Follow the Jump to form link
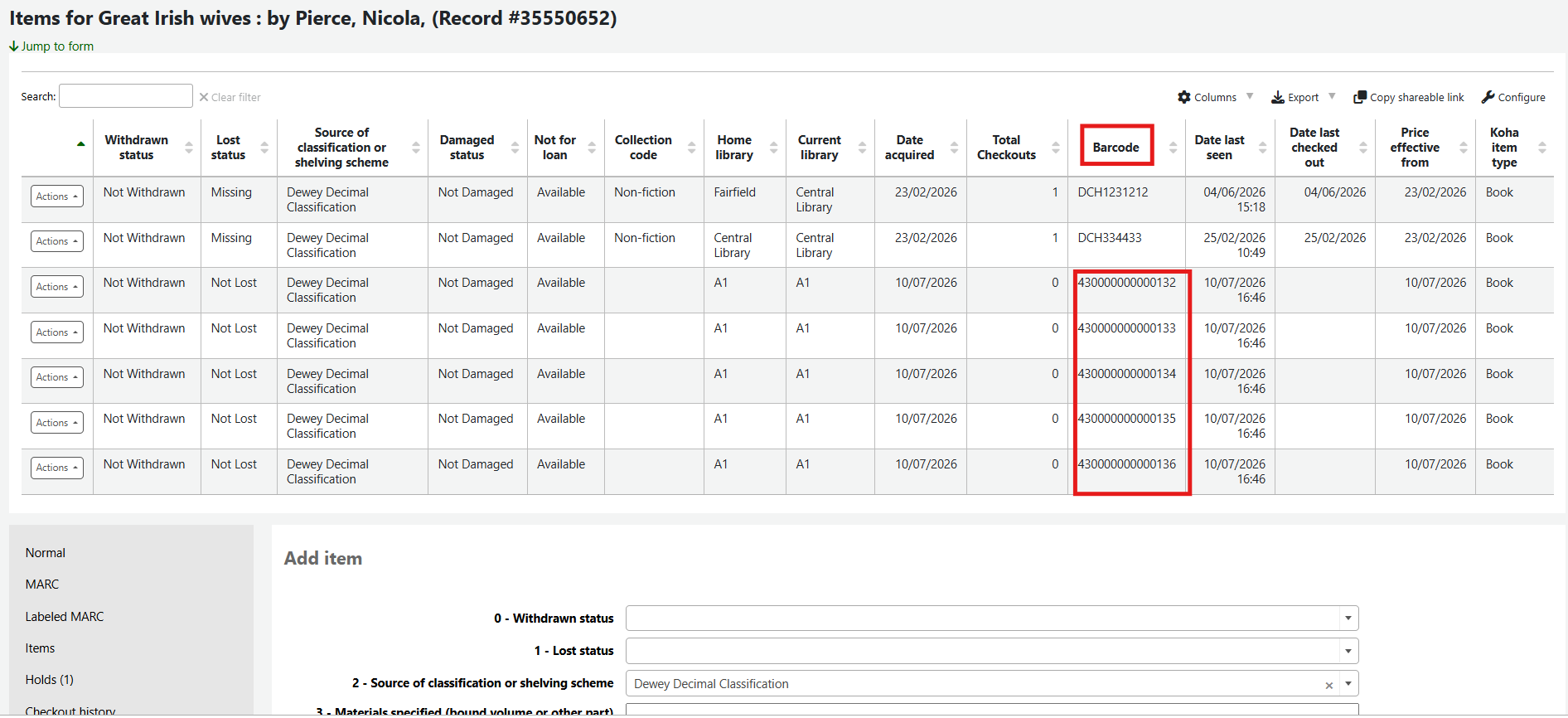 (x=51, y=46)
